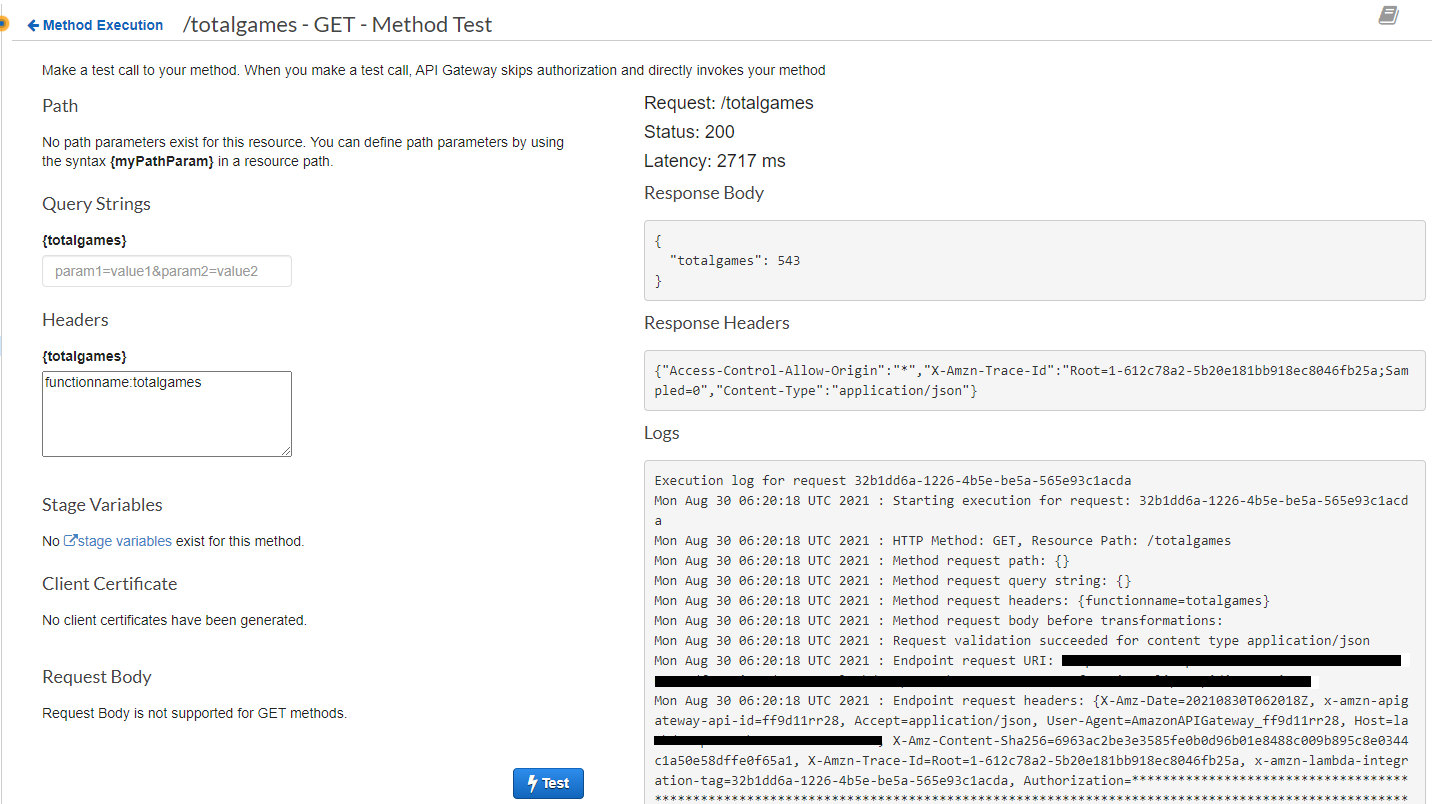This screenshot has height=804, width=1432.
Task: Click the 'Response Body' heading
Action: [704, 193]
